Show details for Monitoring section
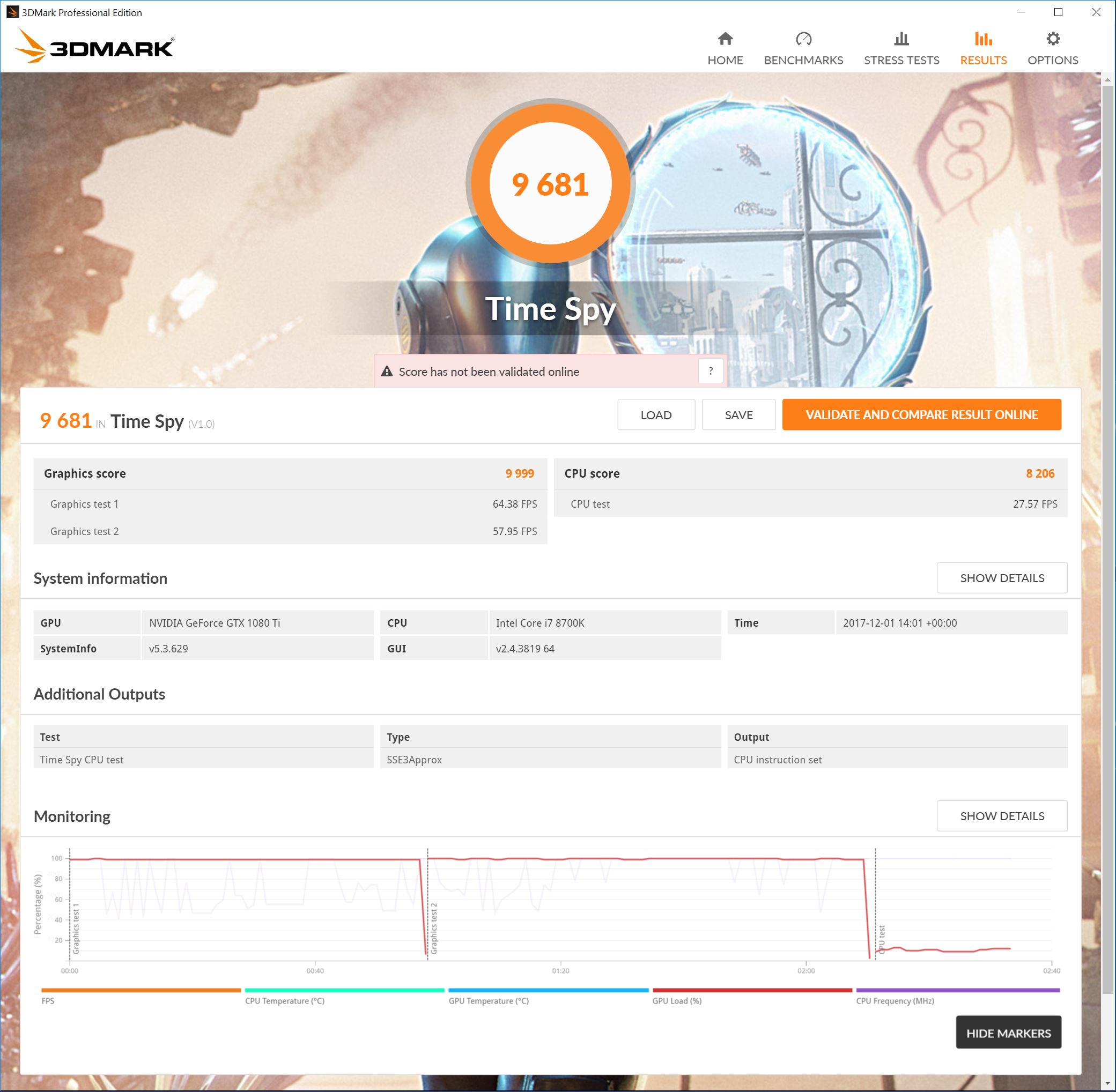1116x1092 pixels. (1002, 815)
